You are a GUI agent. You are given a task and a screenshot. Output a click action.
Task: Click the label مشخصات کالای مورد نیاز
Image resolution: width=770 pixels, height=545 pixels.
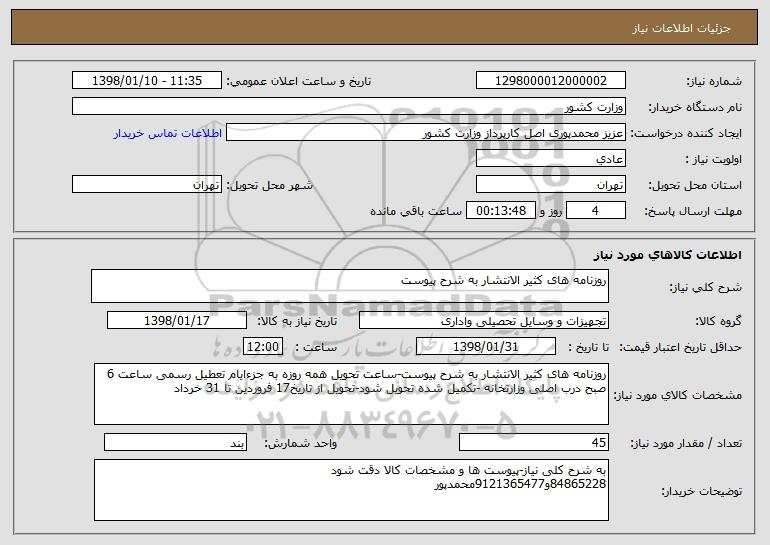[x=678, y=395]
